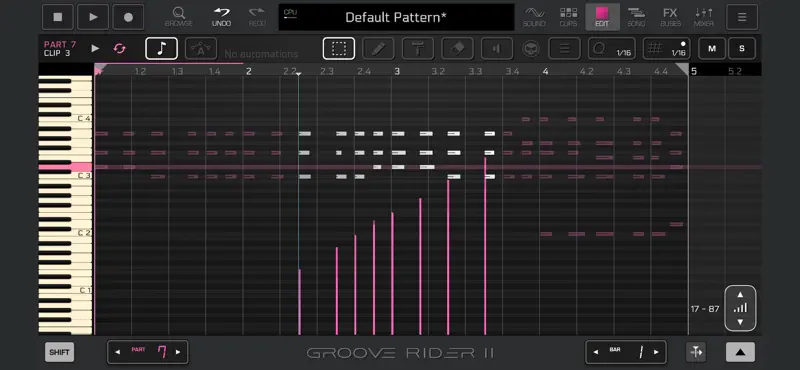Click the 17 - 87 velocity range text

click(705, 309)
